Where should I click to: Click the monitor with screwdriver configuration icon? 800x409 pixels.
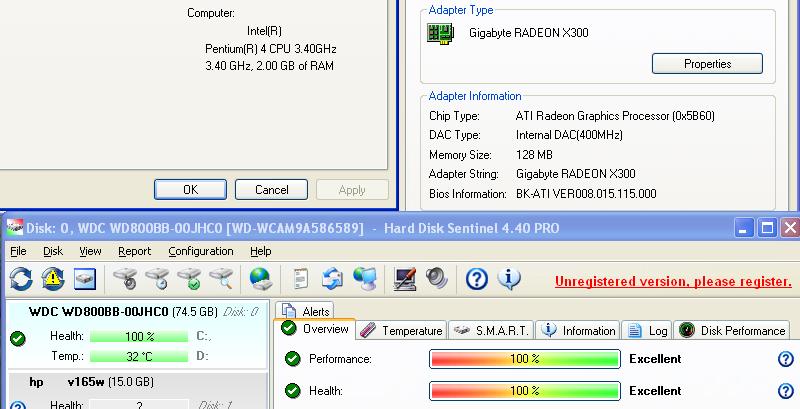click(x=405, y=279)
